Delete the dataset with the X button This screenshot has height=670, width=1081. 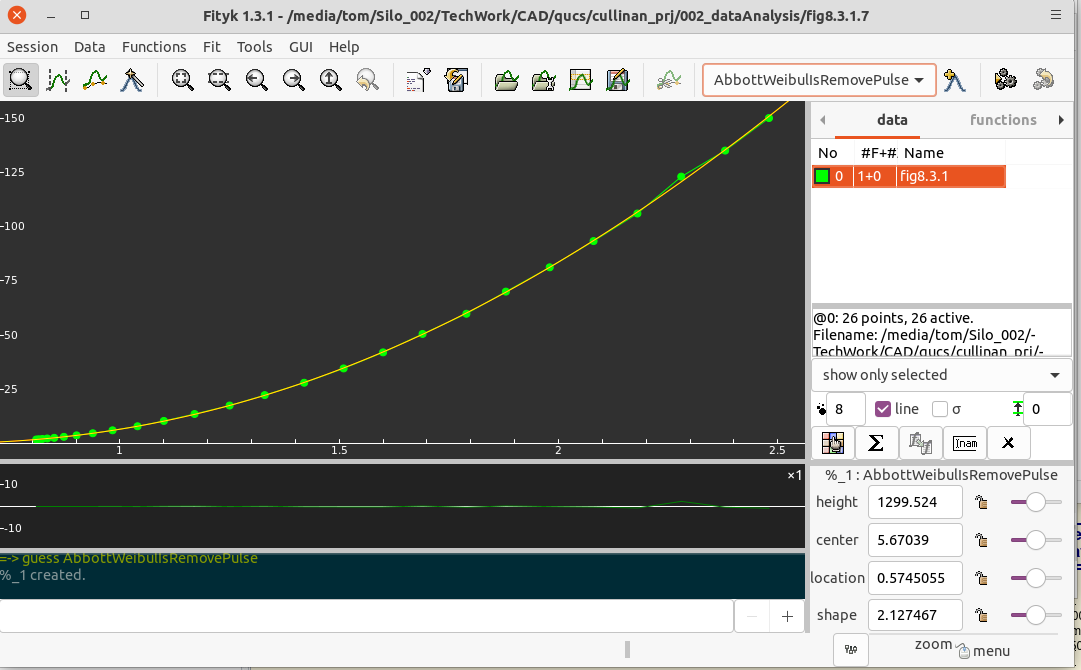click(1008, 443)
